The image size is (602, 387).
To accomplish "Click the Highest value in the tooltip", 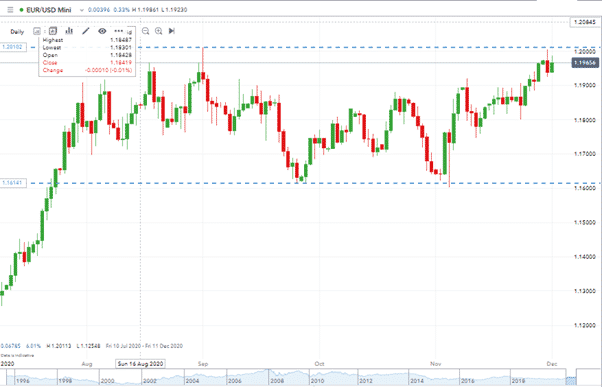I will pos(121,40).
